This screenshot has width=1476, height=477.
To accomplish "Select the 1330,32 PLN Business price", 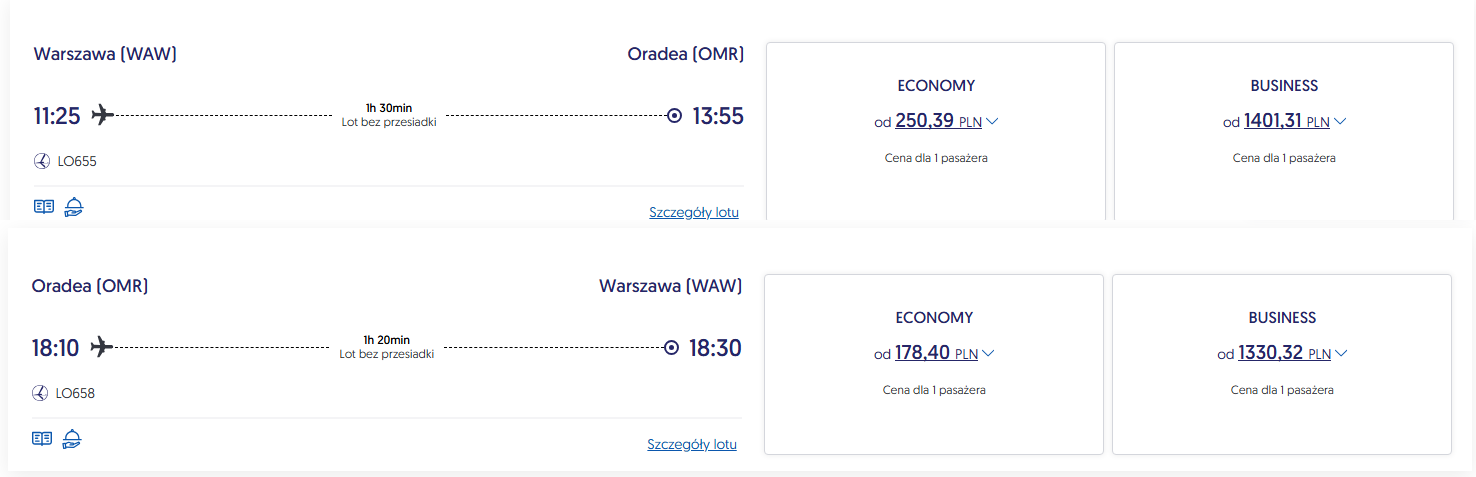I will (x=1272, y=353).
